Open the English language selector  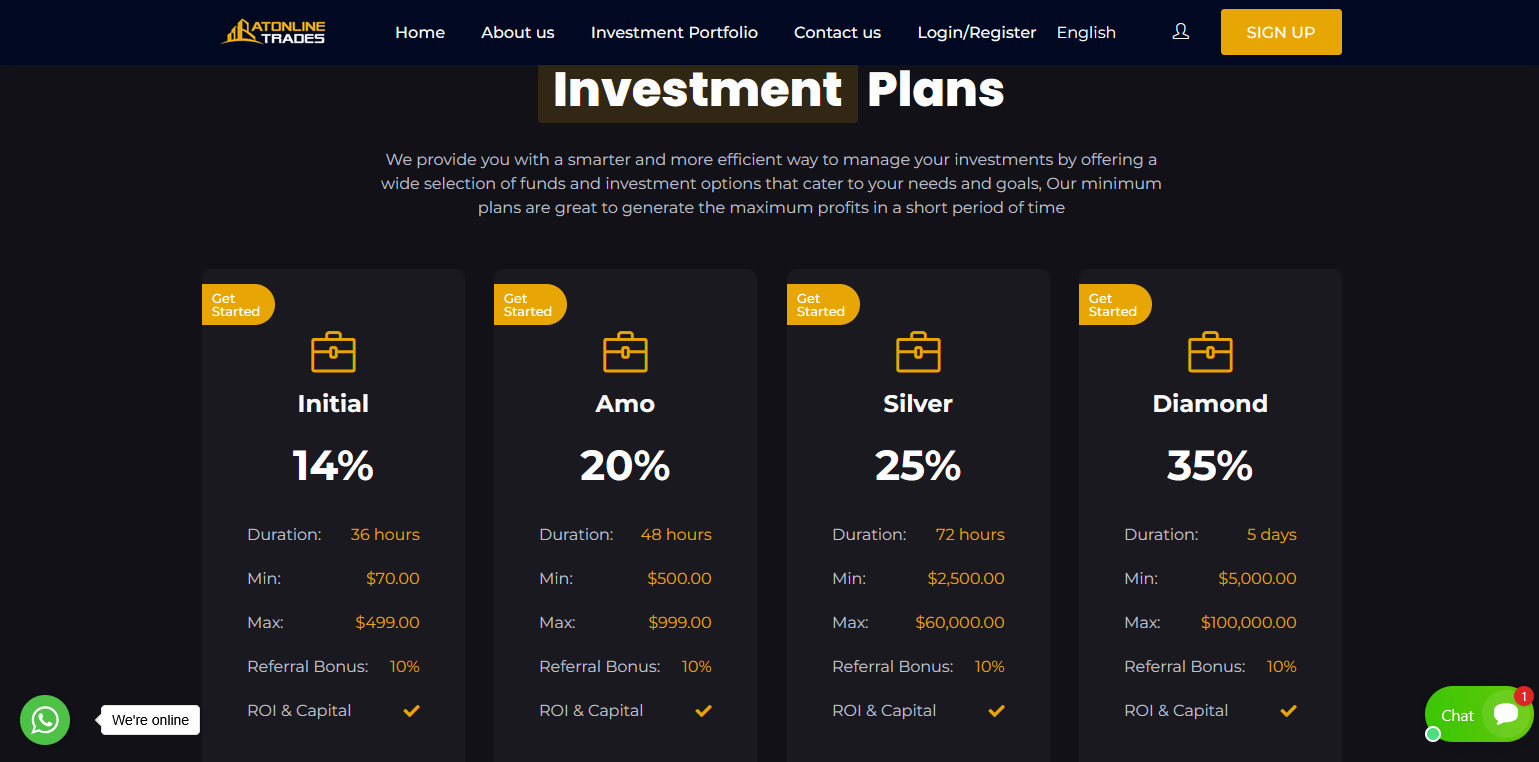(x=1086, y=32)
